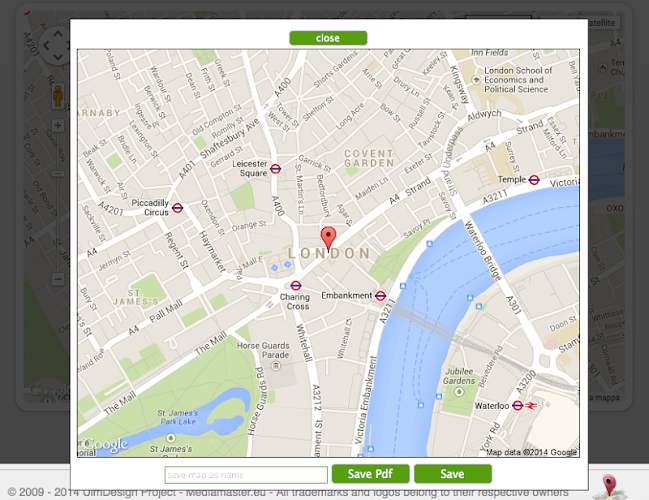The image size is (649, 500).
Task: Zoom in with plus button on background map
Action: [58, 125]
